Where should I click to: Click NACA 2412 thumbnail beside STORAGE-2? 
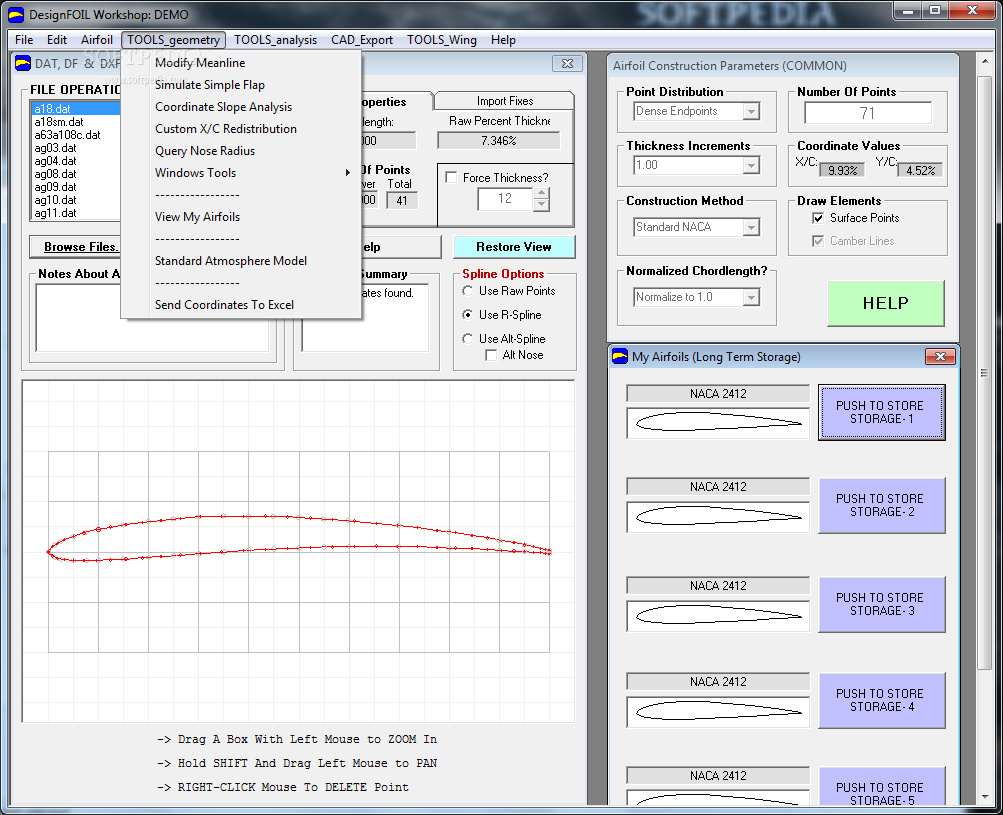[x=718, y=516]
